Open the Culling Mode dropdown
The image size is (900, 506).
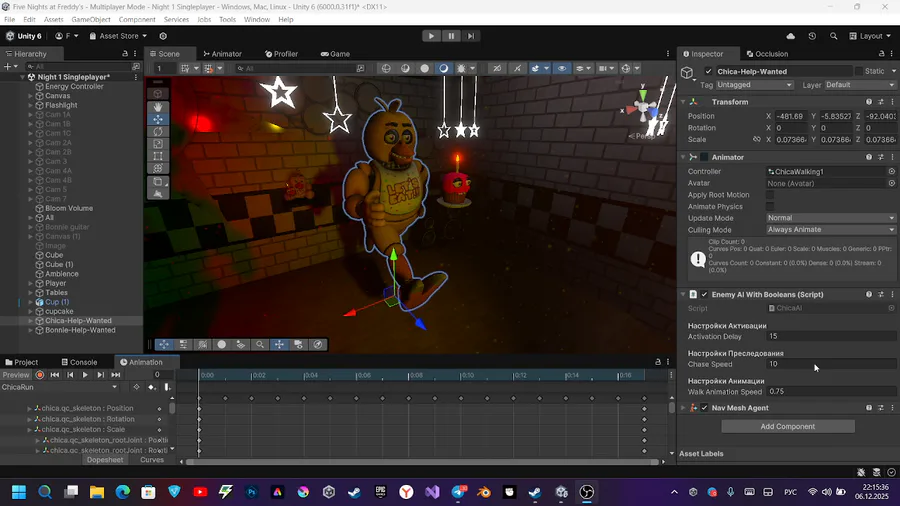coord(831,230)
